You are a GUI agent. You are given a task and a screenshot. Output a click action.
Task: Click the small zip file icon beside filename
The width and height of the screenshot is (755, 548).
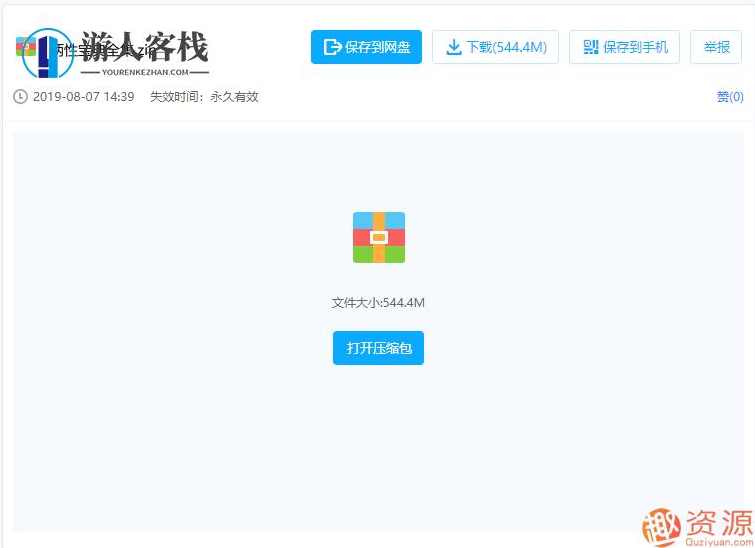click(26, 46)
